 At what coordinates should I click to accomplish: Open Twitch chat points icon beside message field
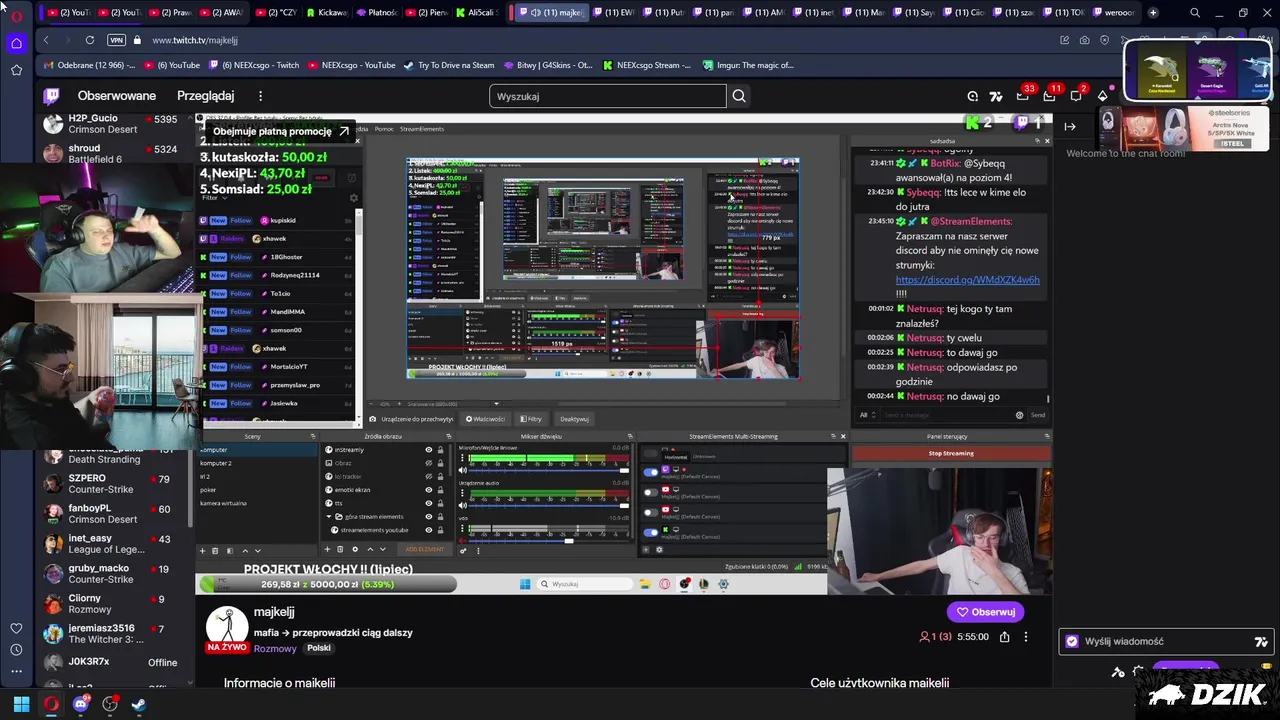1072,642
